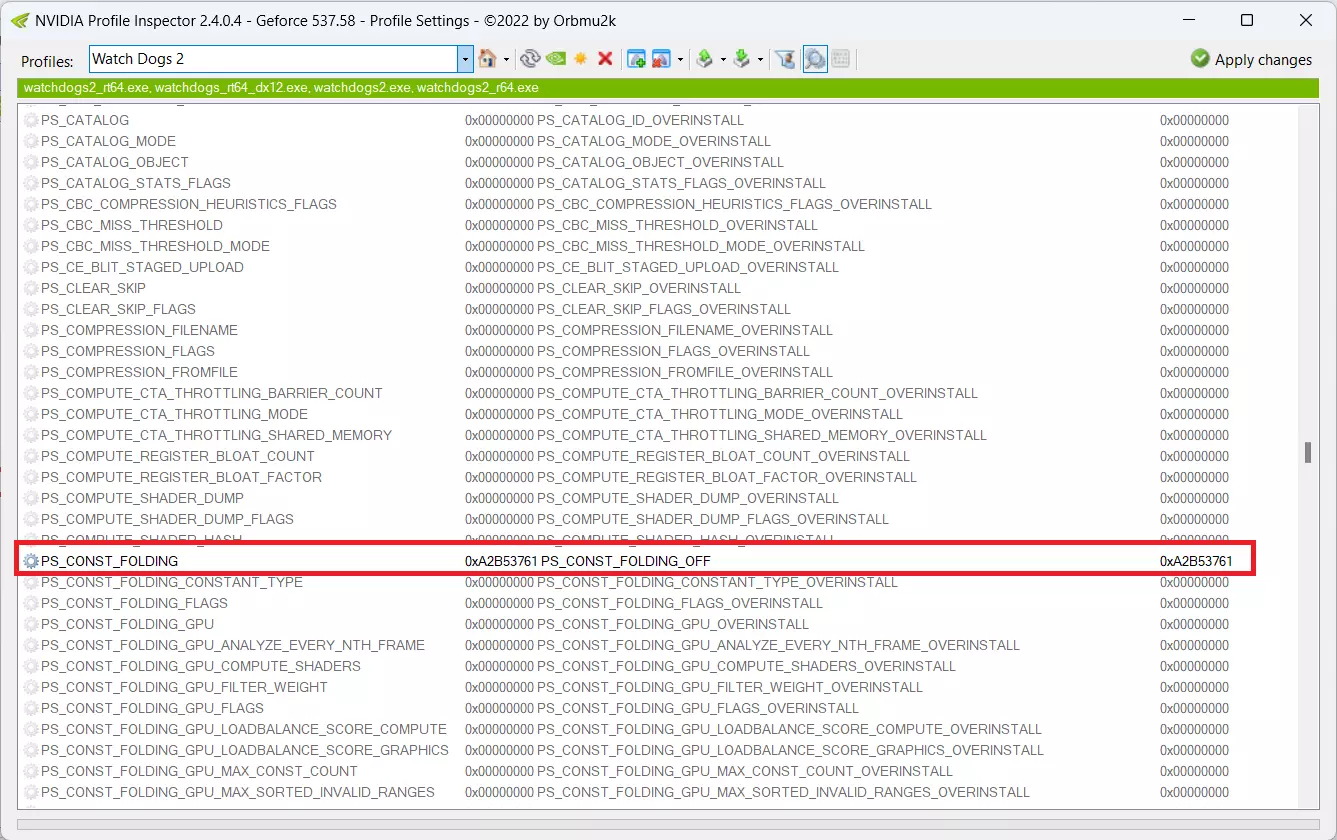Select PS_COMPUTE_CTA_THROTTLING_SHARED_MEMORY setting name
This screenshot has height=840, width=1337.
216,435
